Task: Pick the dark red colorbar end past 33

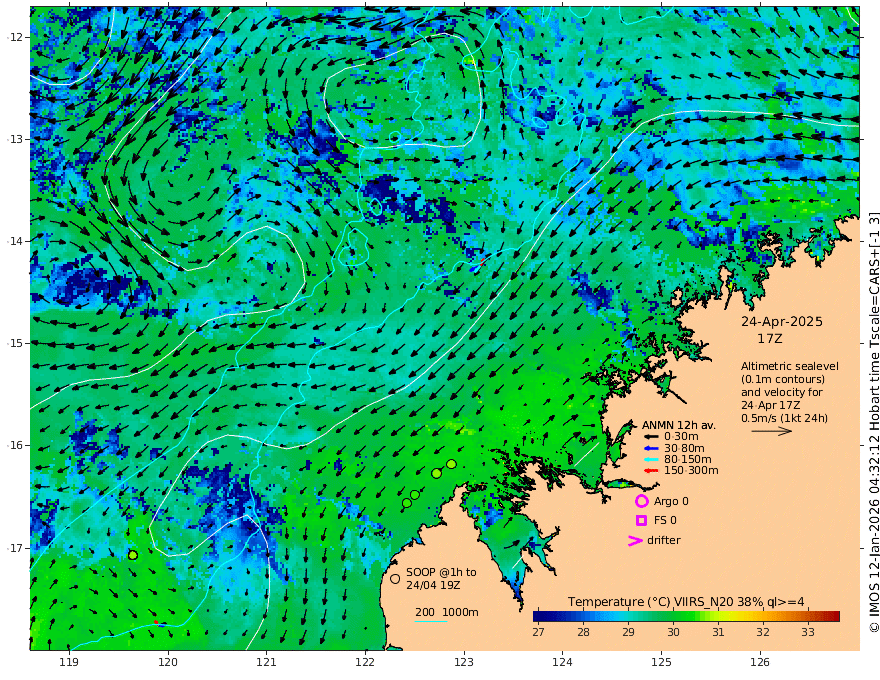Action: pos(834,617)
